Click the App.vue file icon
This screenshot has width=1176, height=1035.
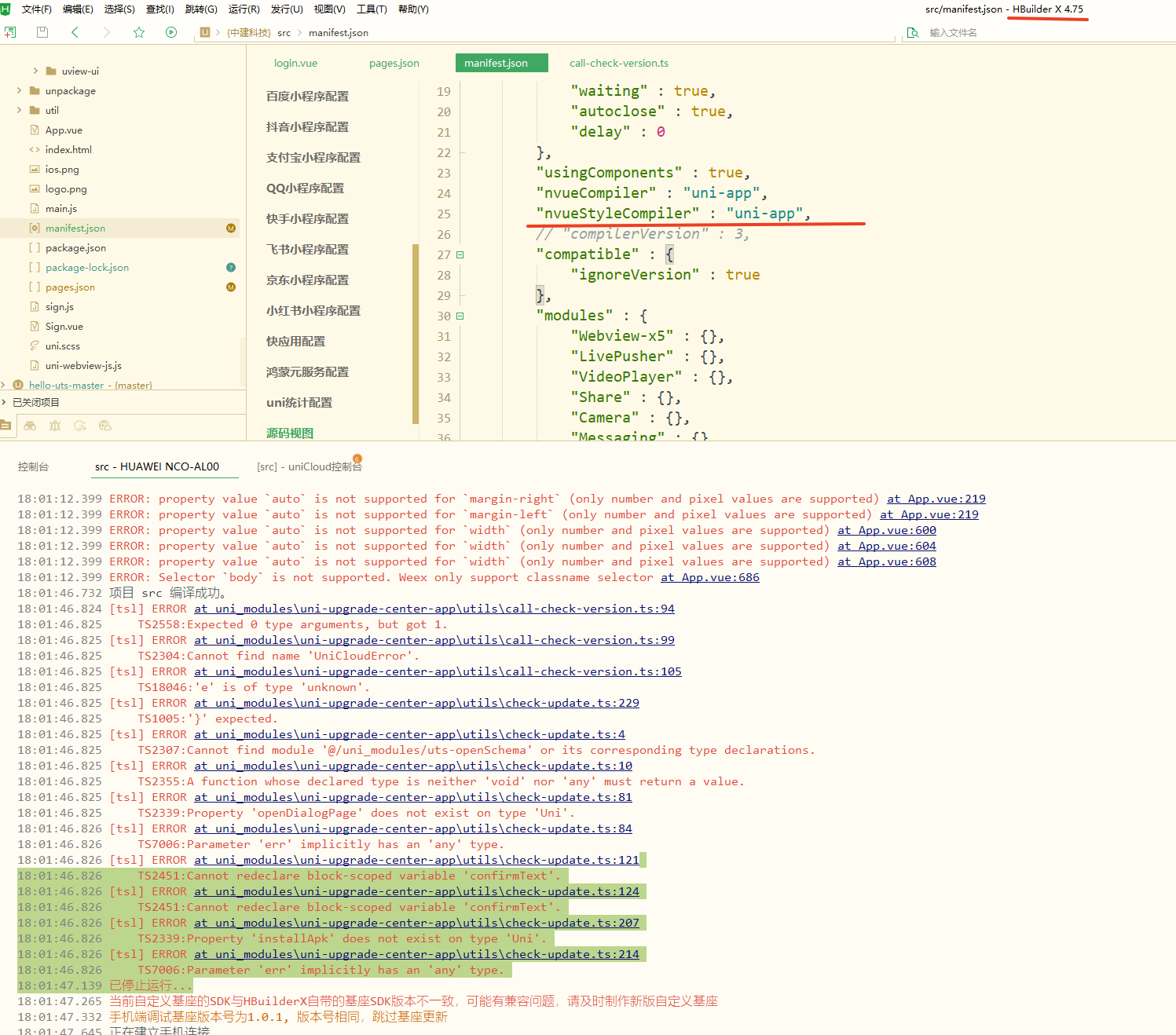35,130
